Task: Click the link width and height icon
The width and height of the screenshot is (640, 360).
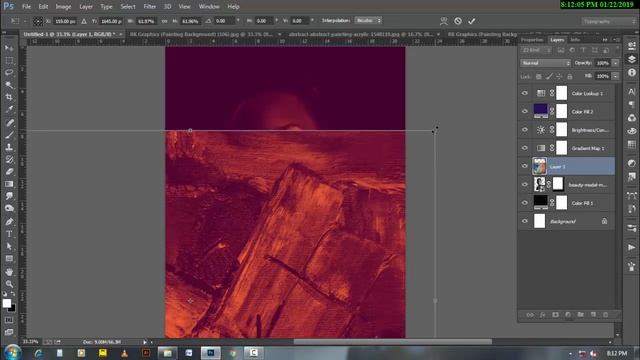Action: [164, 21]
